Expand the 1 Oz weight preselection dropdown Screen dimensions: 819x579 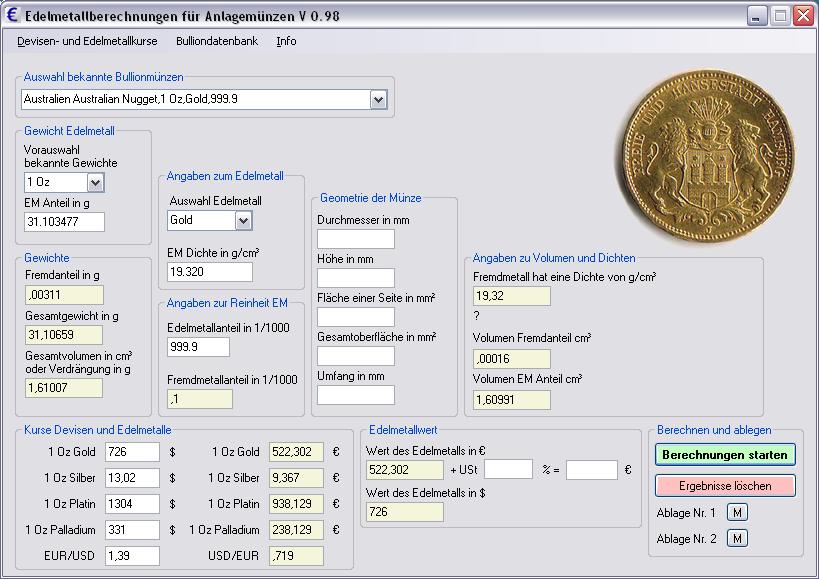click(95, 183)
